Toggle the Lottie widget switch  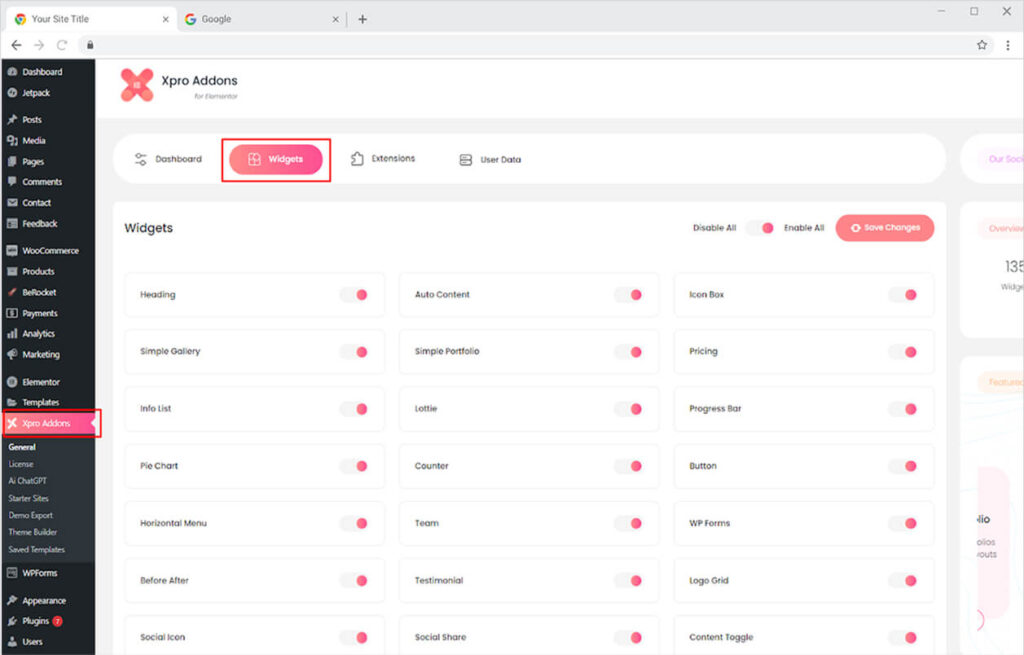click(x=629, y=409)
